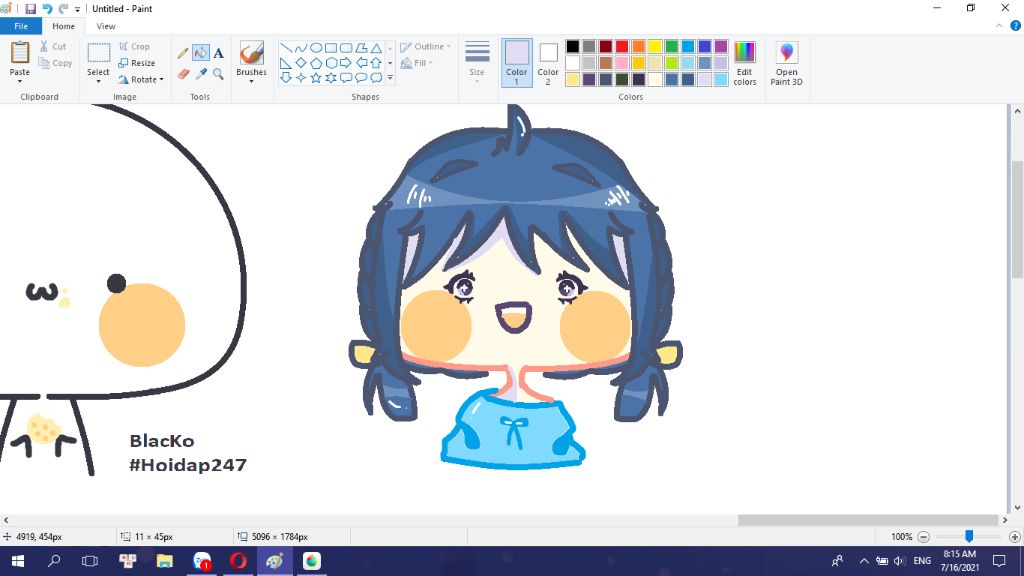Open Paint 3D from the ribbon

point(786,63)
